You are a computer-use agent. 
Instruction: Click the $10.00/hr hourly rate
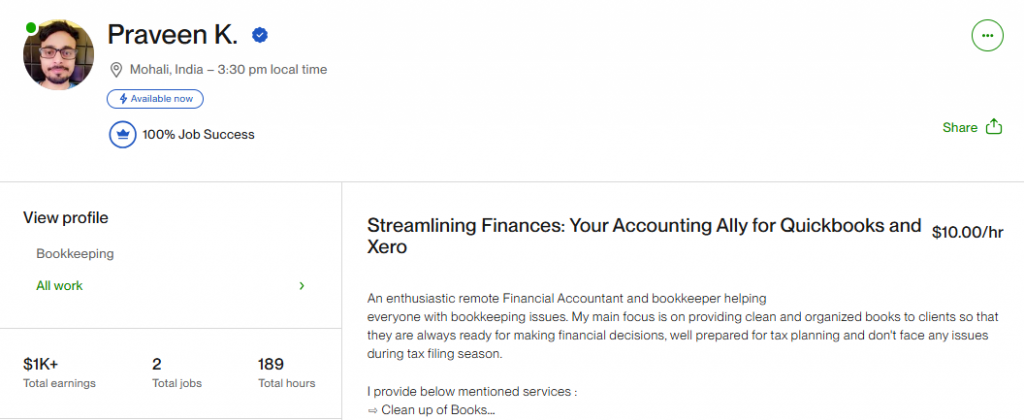[x=967, y=232]
